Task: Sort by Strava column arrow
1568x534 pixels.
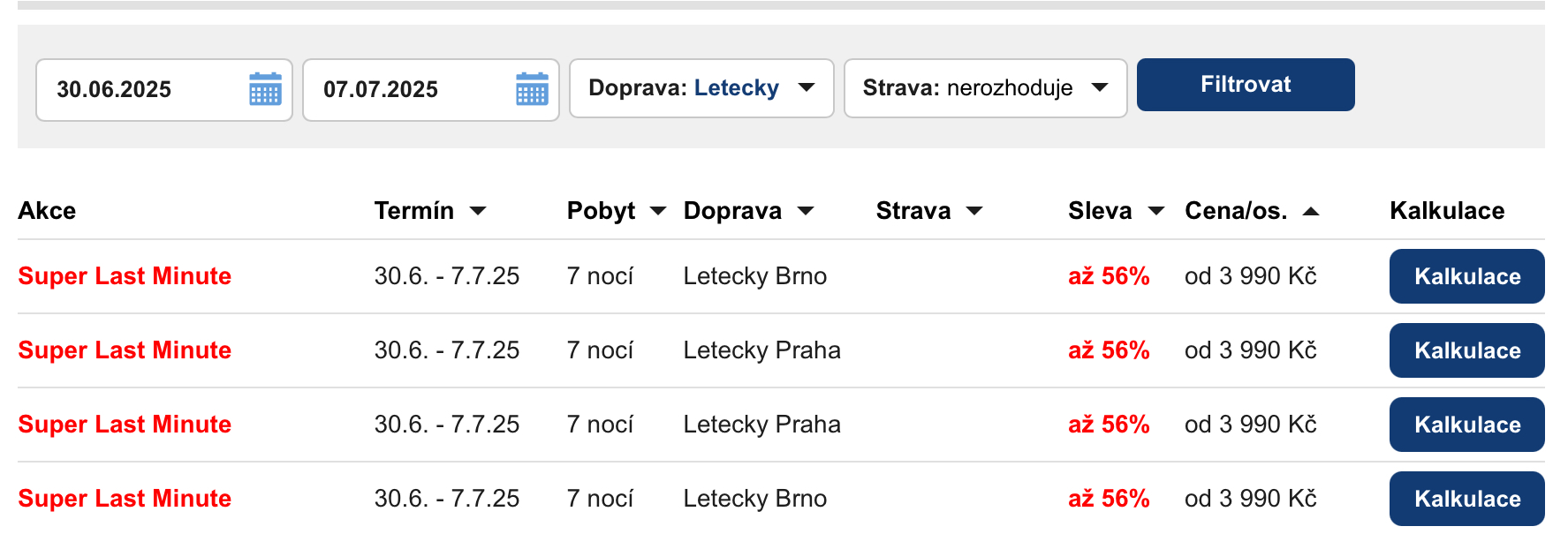Action: [974, 211]
